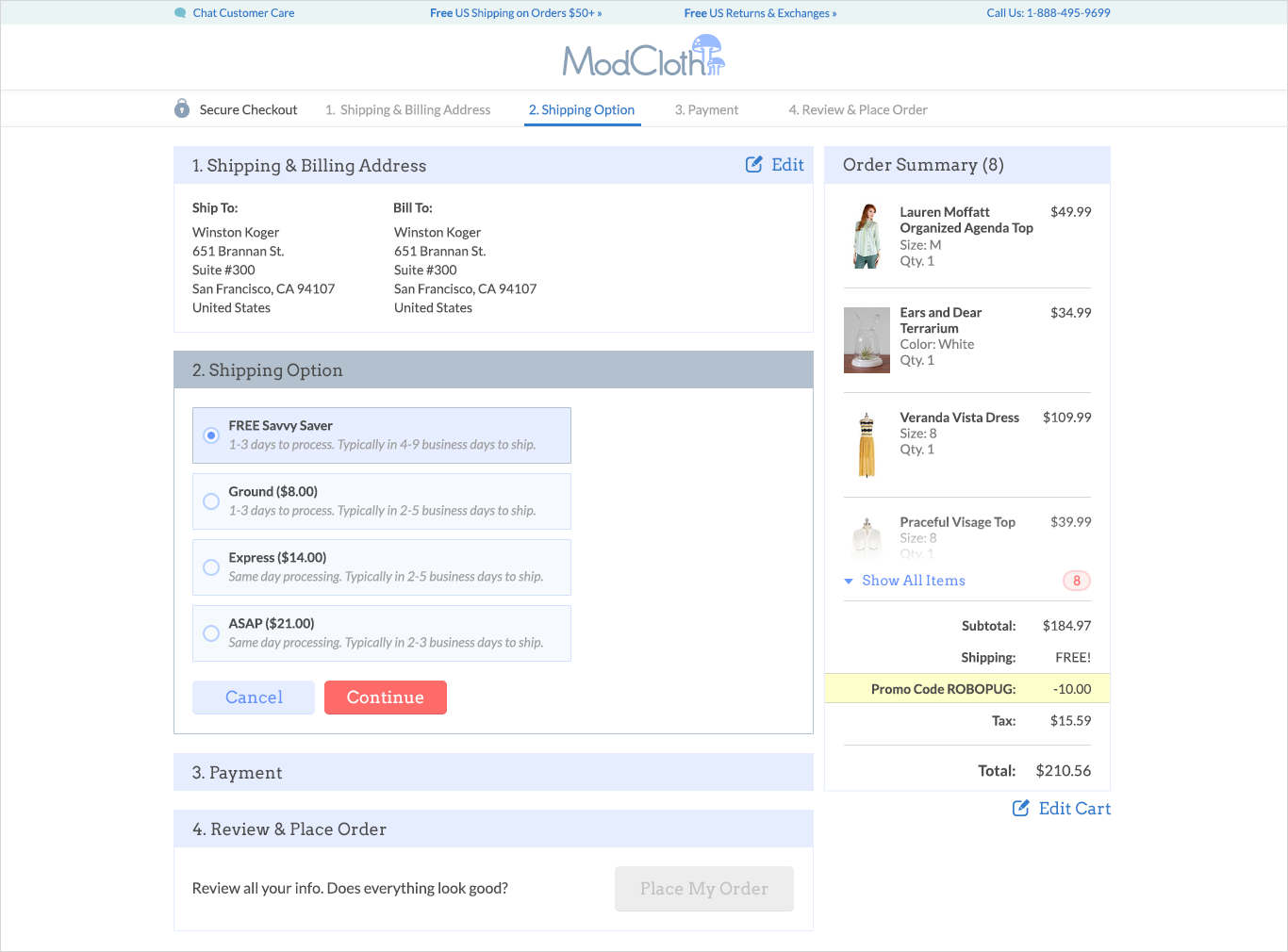Click the Secure Checkout lock icon
Screen dimensions: 1288x952
pos(182,108)
